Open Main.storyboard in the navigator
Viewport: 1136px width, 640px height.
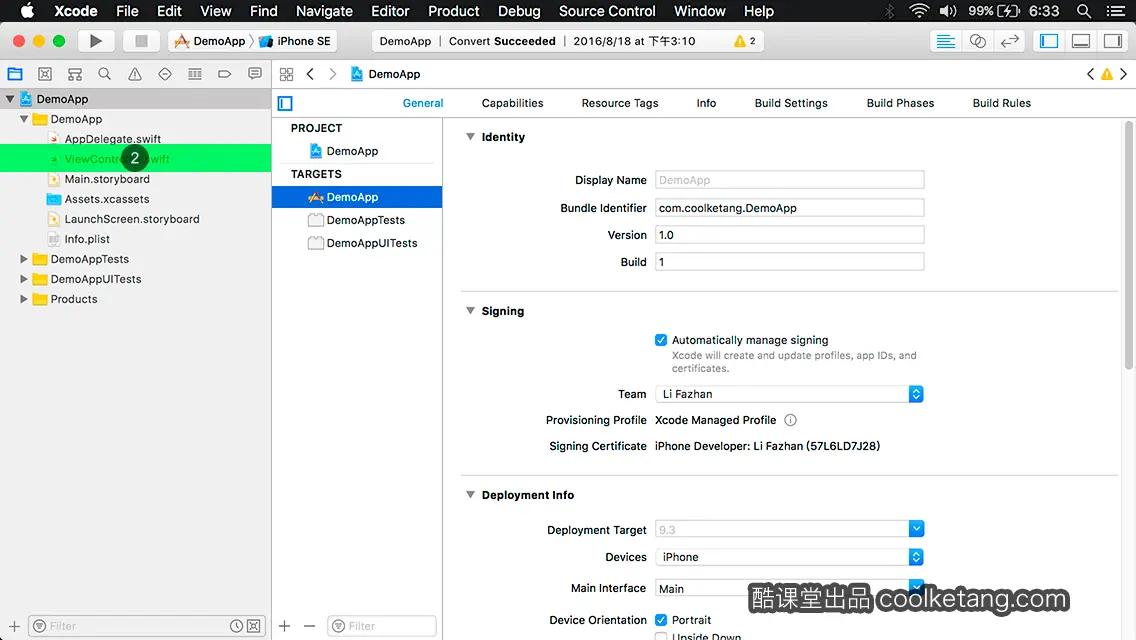[x=106, y=179]
